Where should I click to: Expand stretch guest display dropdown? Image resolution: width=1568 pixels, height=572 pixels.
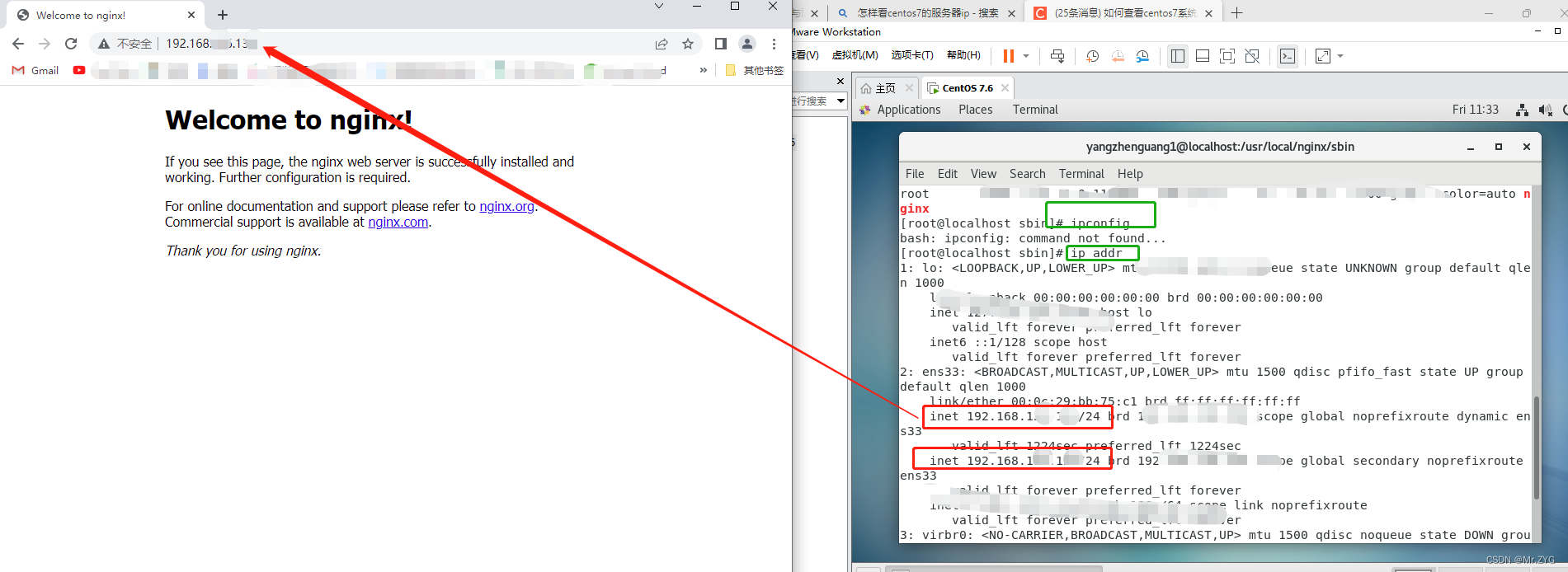[1340, 56]
